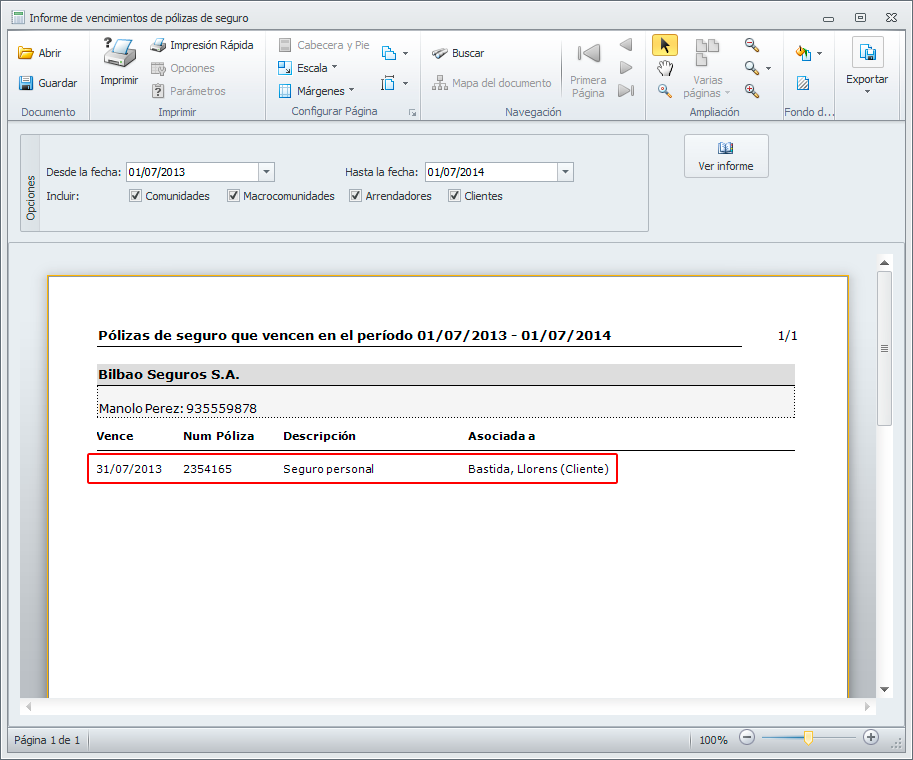Select the hand pan tool
The width and height of the screenshot is (913, 760).
[x=665, y=68]
